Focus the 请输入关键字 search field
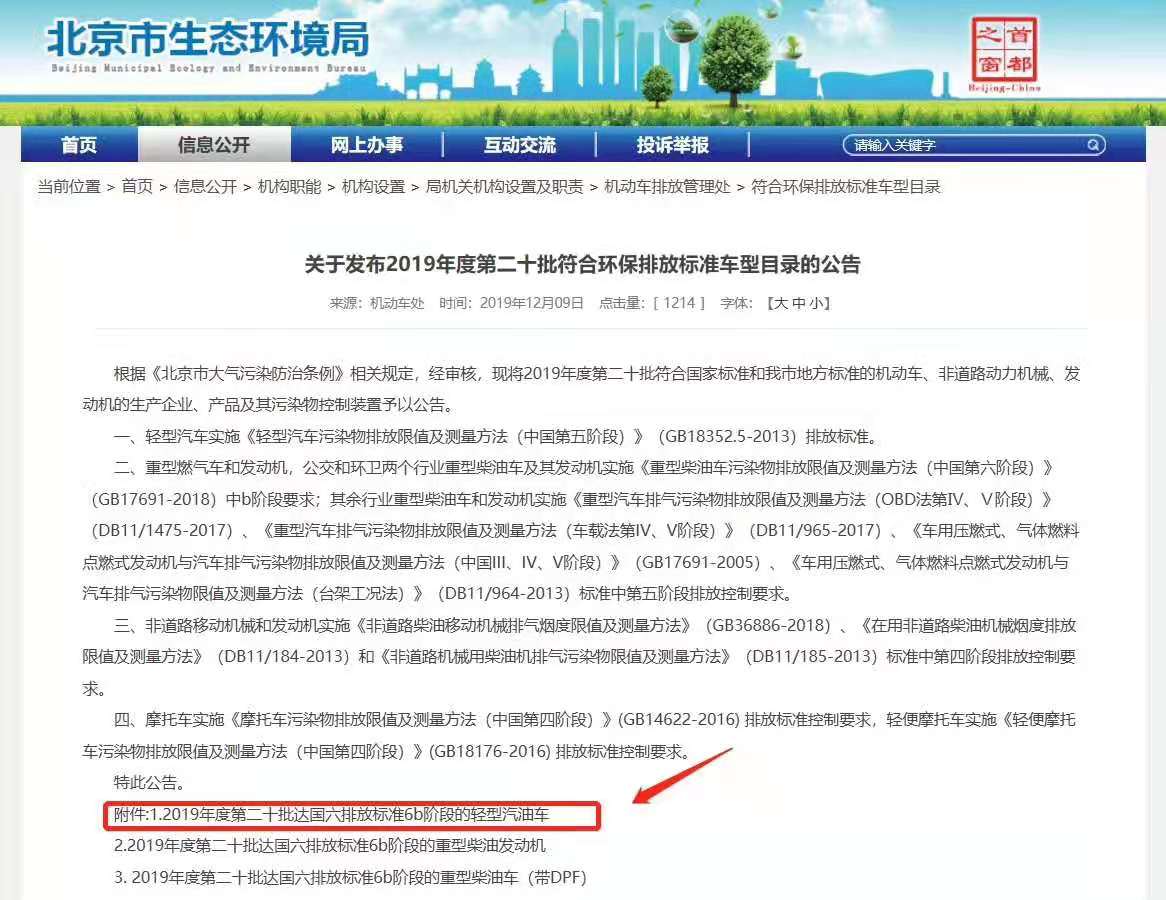Image resolution: width=1166 pixels, height=900 pixels. pos(960,145)
